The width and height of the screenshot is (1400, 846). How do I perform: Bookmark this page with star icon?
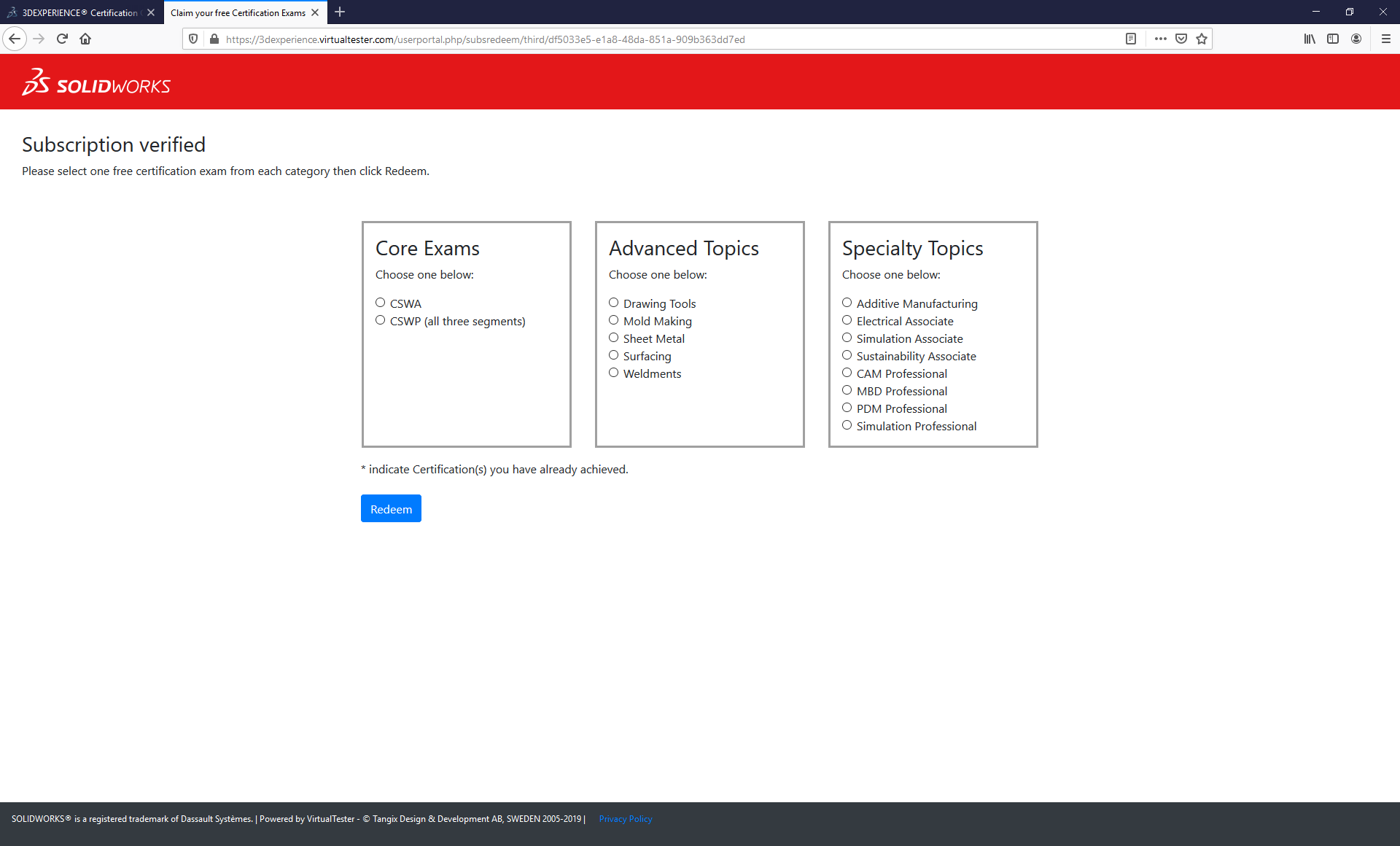1202,39
